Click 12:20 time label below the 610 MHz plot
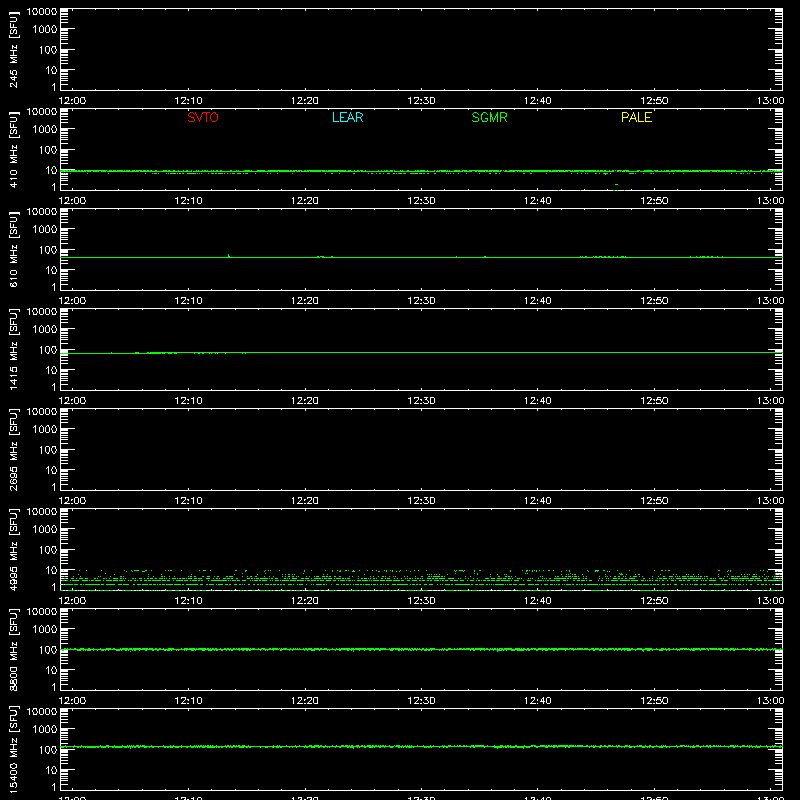This screenshot has height=800, width=800. [x=305, y=301]
